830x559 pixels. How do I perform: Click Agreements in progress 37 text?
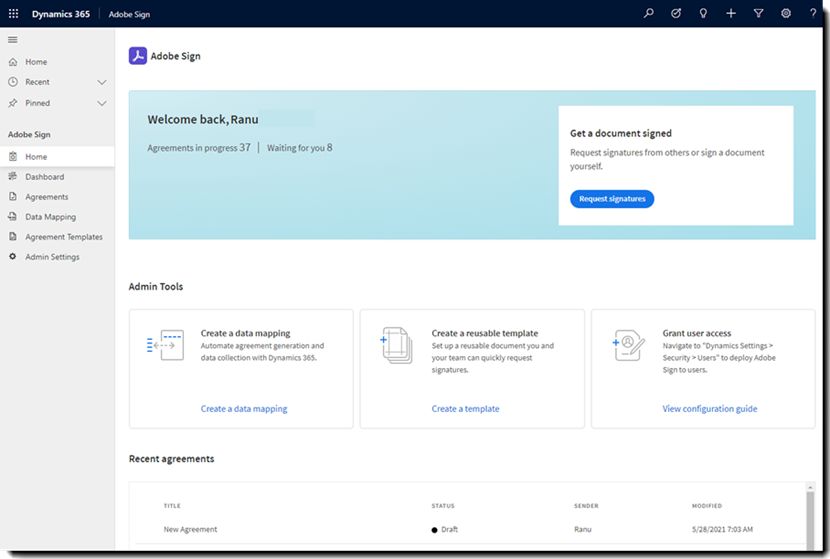tap(199, 148)
